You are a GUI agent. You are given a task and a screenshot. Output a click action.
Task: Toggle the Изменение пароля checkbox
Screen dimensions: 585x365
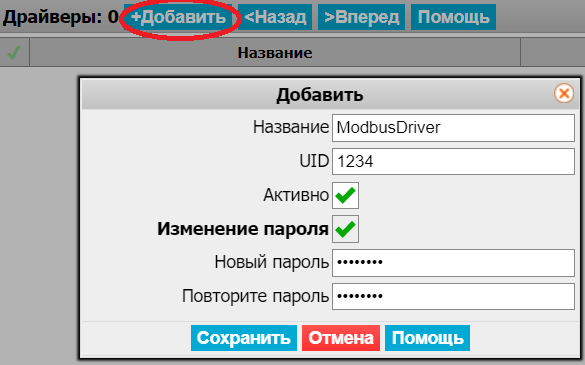pos(345,229)
